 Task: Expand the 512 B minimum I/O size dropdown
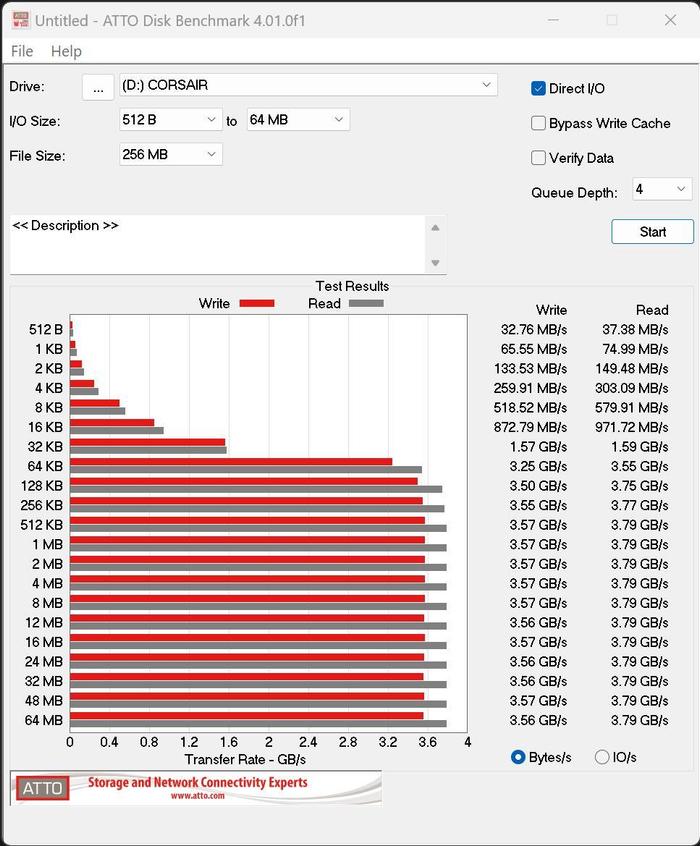171,120
